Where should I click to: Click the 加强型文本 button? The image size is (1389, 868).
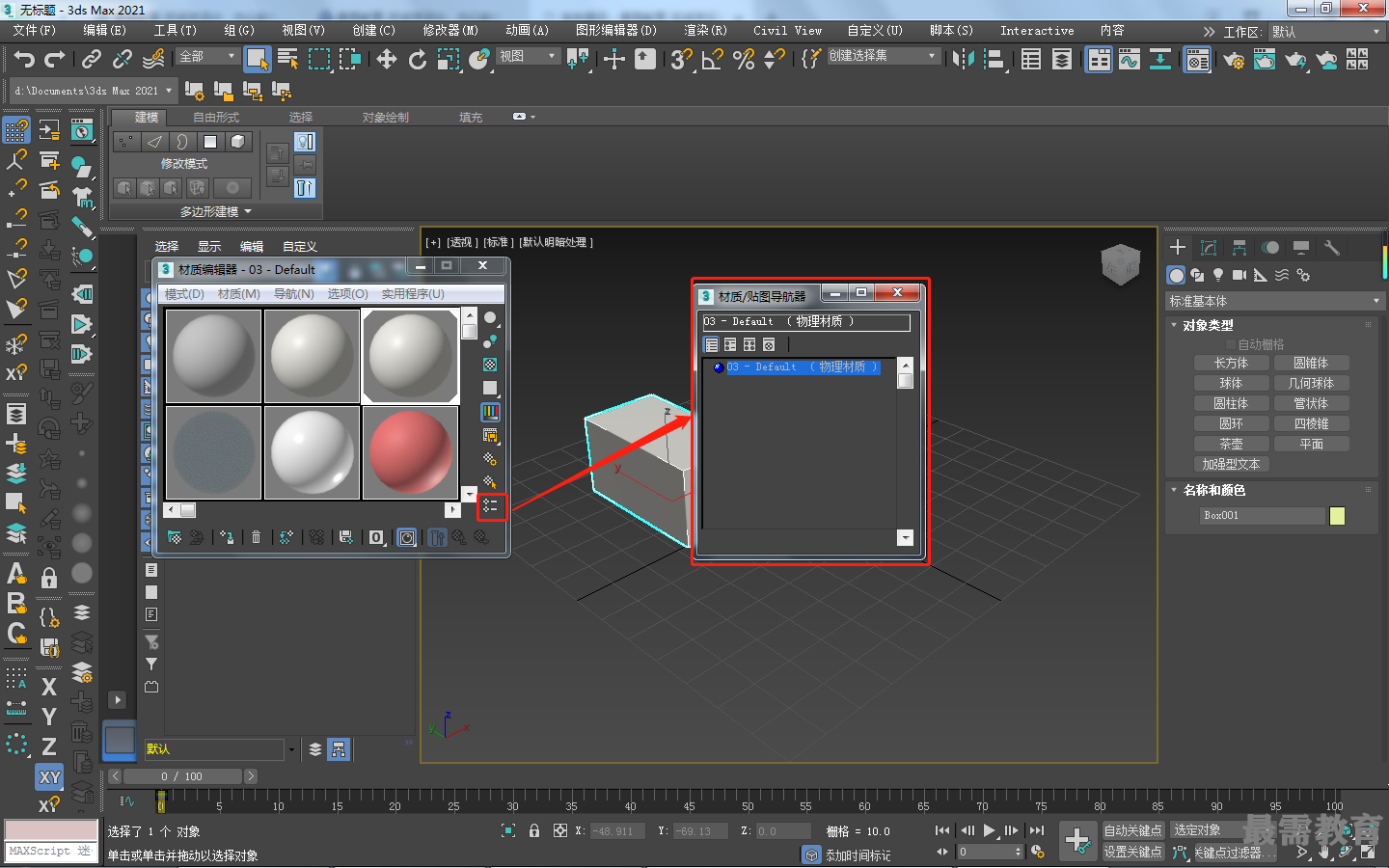tap(1231, 464)
